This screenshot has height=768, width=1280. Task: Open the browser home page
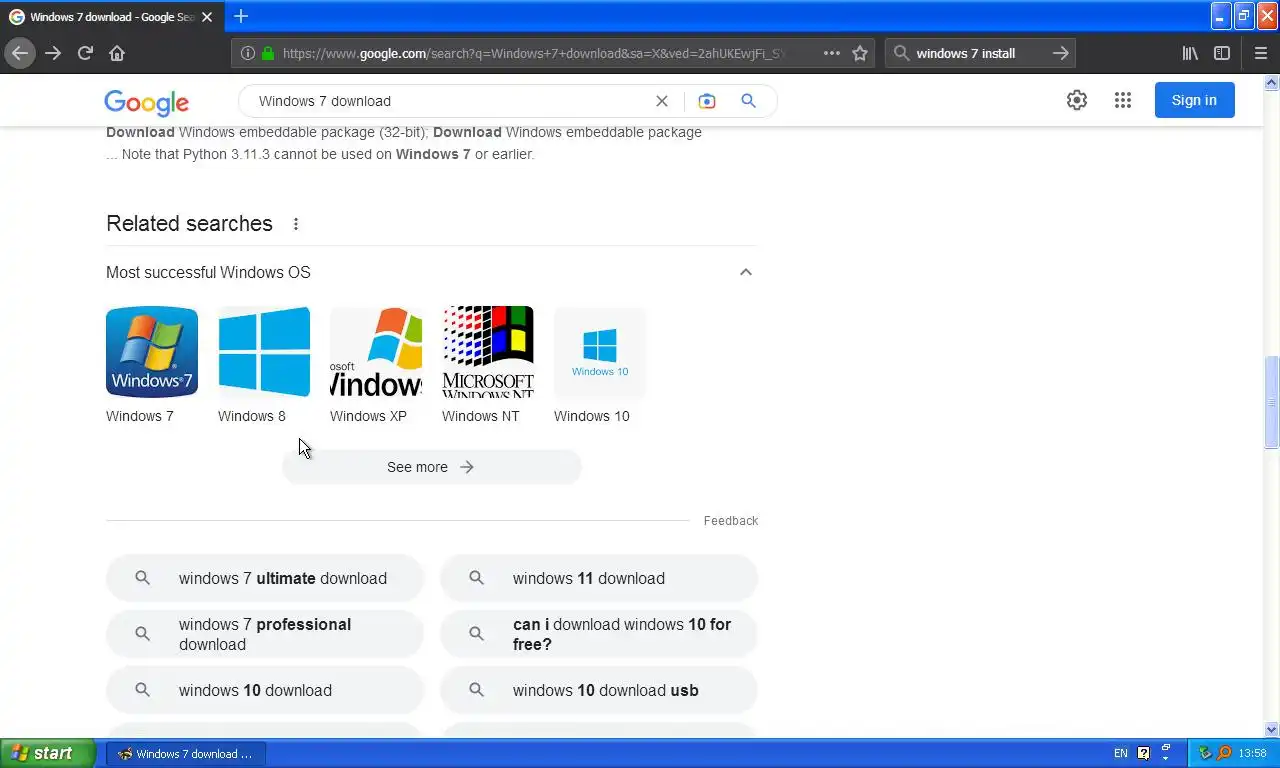(x=117, y=53)
